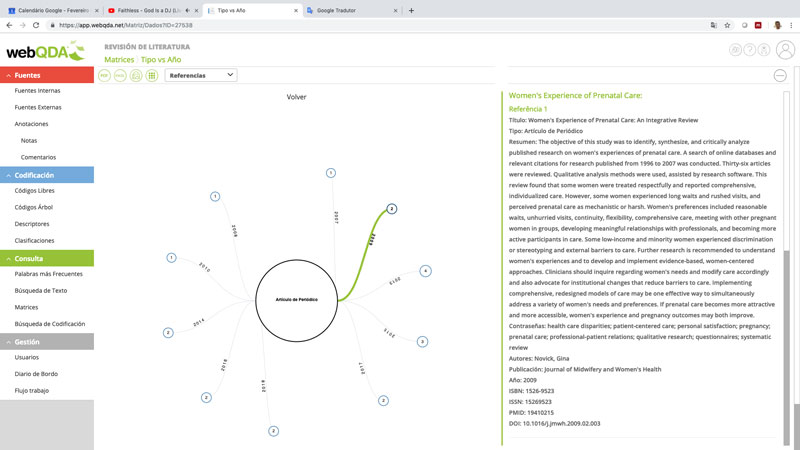Go back in browser history
Image resolution: width=800 pixels, height=450 pixels.
[x=9, y=25]
